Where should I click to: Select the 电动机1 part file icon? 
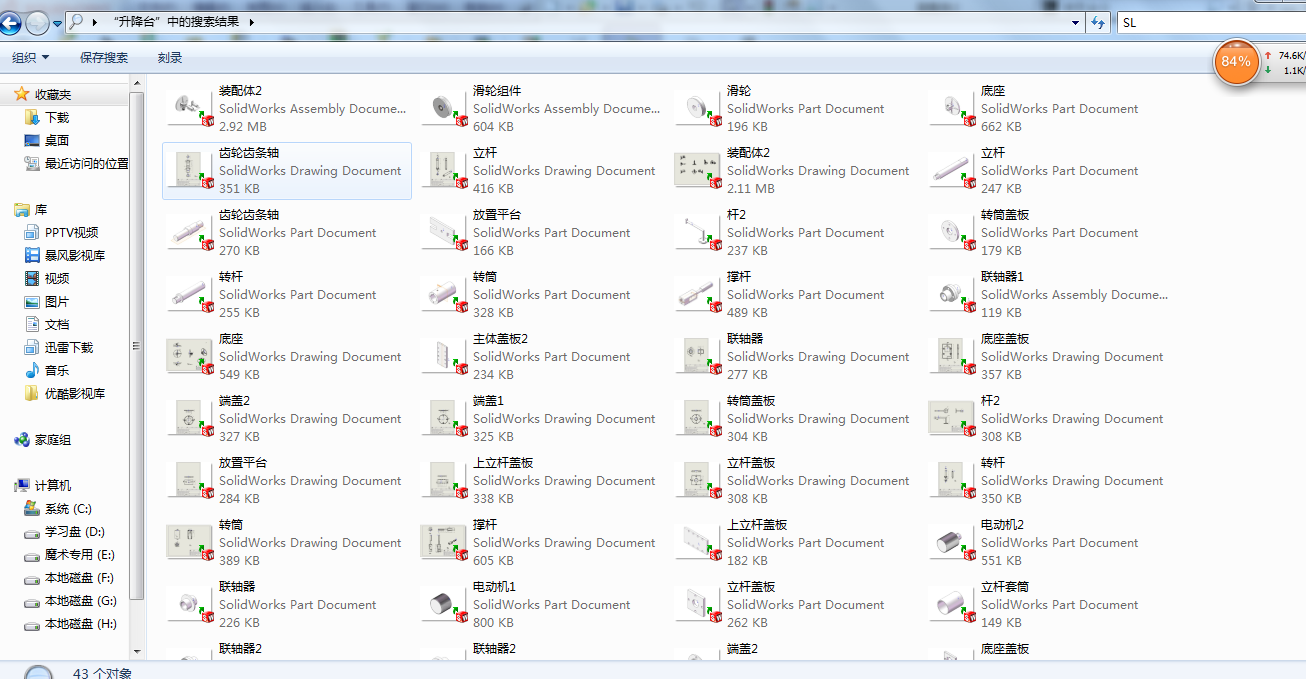point(444,604)
